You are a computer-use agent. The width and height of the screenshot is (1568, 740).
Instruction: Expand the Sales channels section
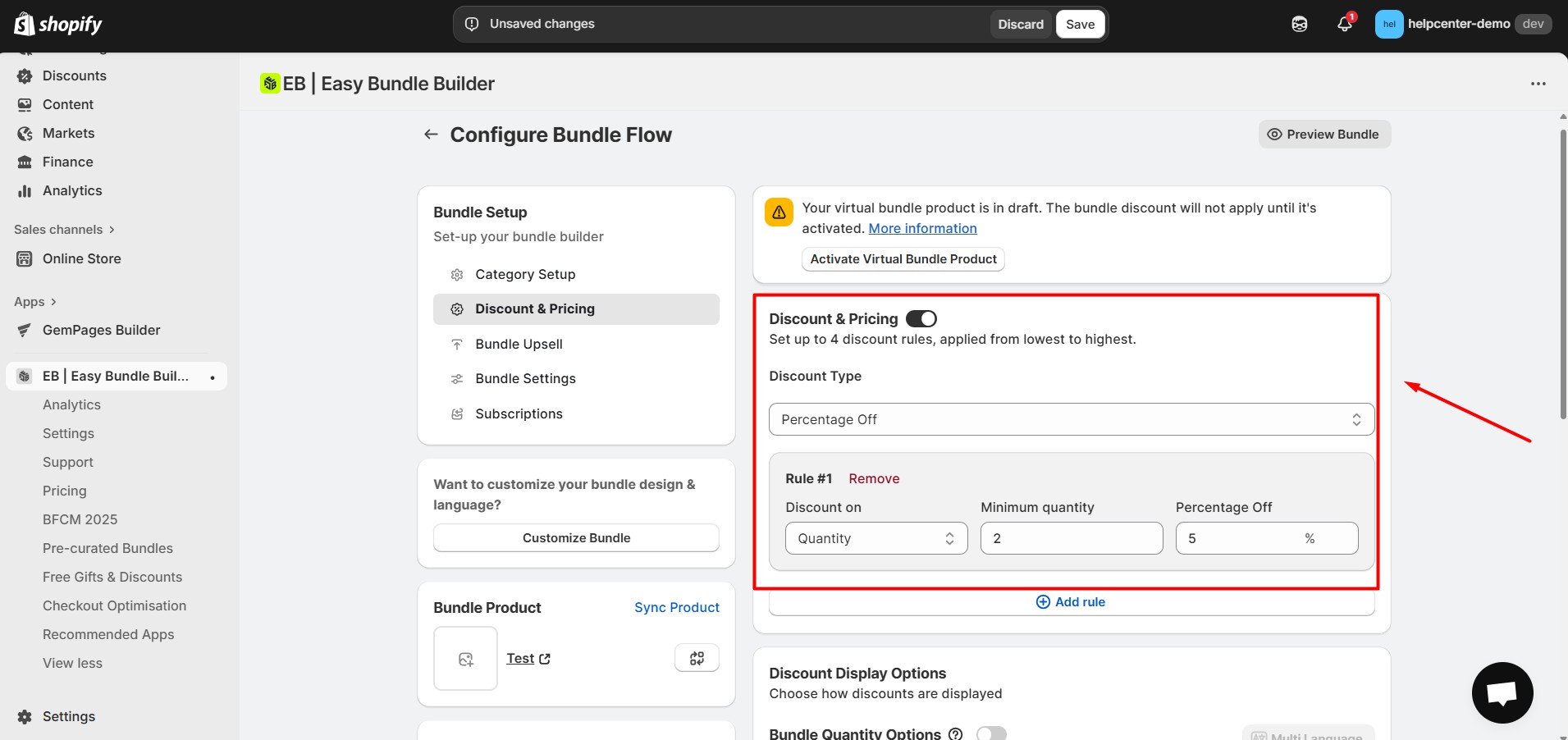coord(64,230)
